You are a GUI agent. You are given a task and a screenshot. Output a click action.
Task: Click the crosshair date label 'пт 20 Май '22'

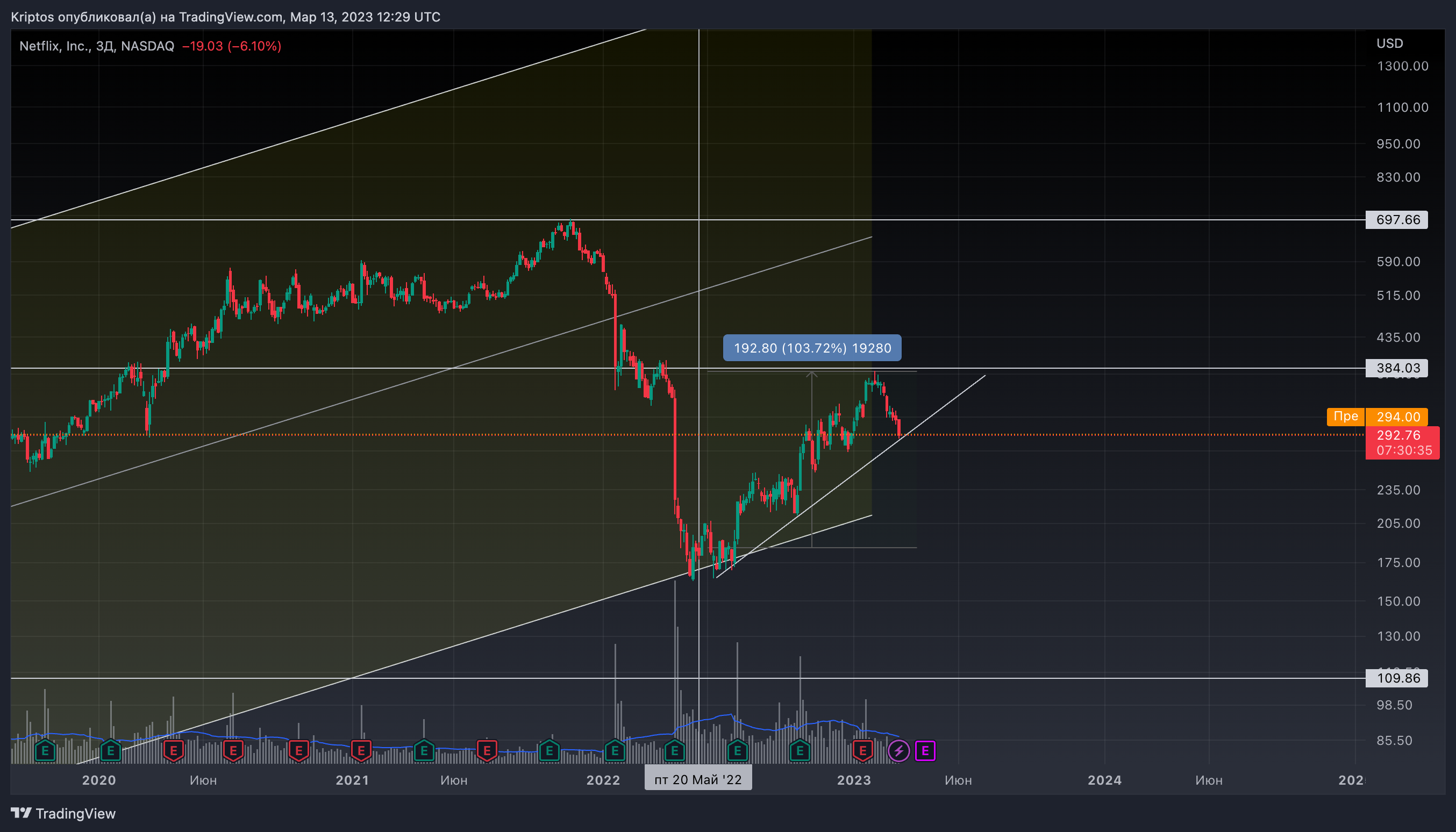click(x=698, y=779)
